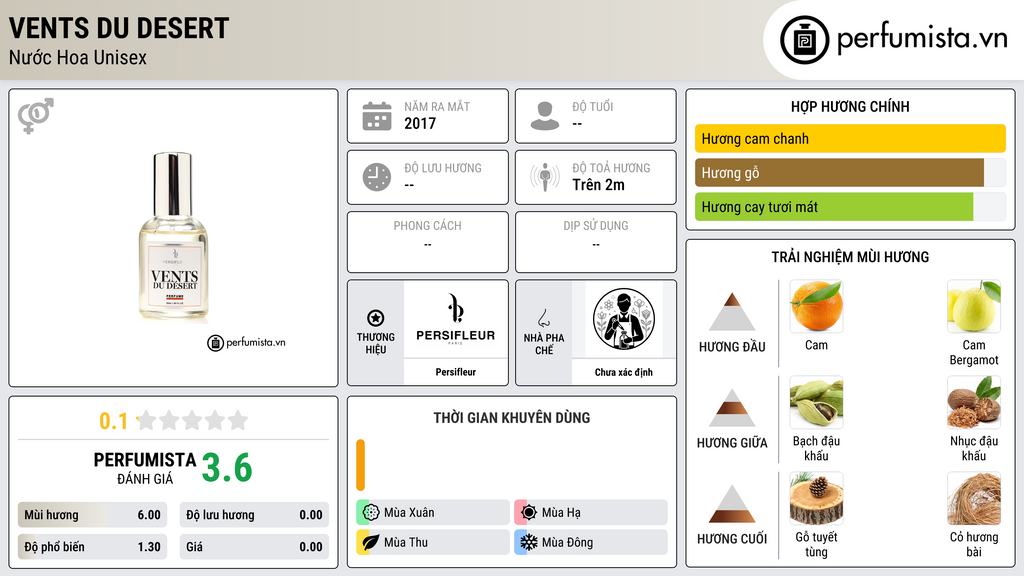Viewport: 1024px width, 576px height.
Task: Click the green Hương cay tươi mát bar
Action: 834,207
